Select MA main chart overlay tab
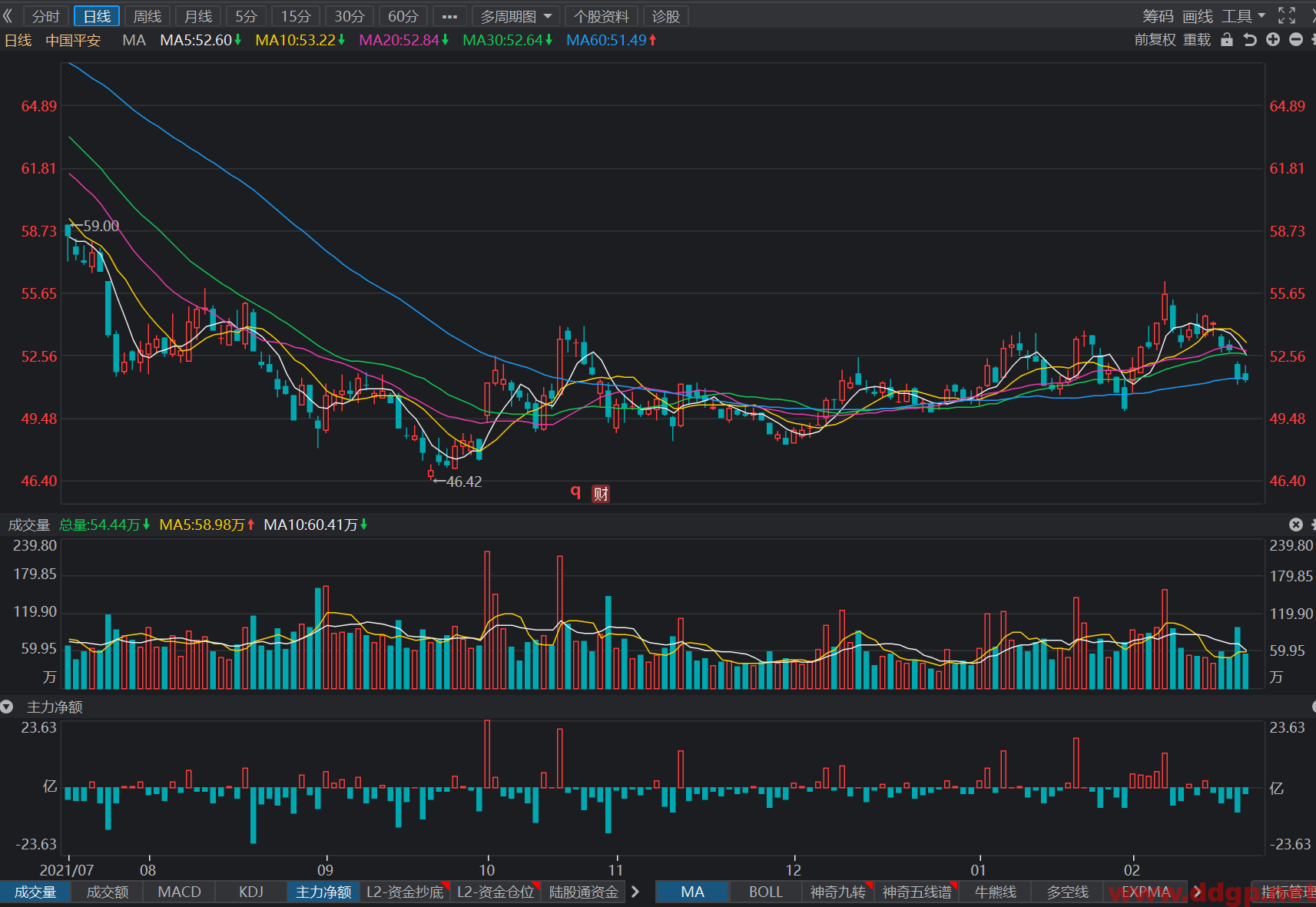The image size is (1316, 907). (692, 892)
